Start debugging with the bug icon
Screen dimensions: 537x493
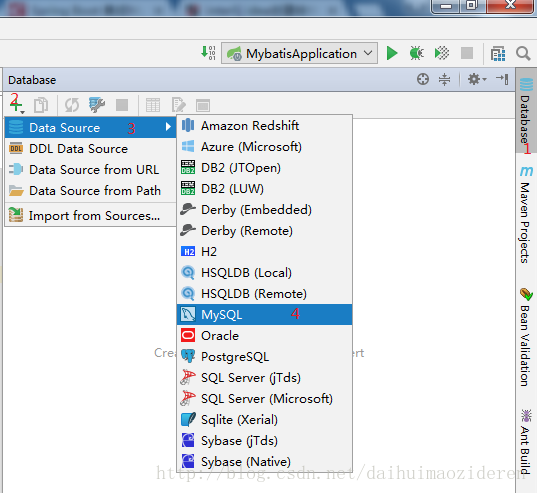point(416,53)
